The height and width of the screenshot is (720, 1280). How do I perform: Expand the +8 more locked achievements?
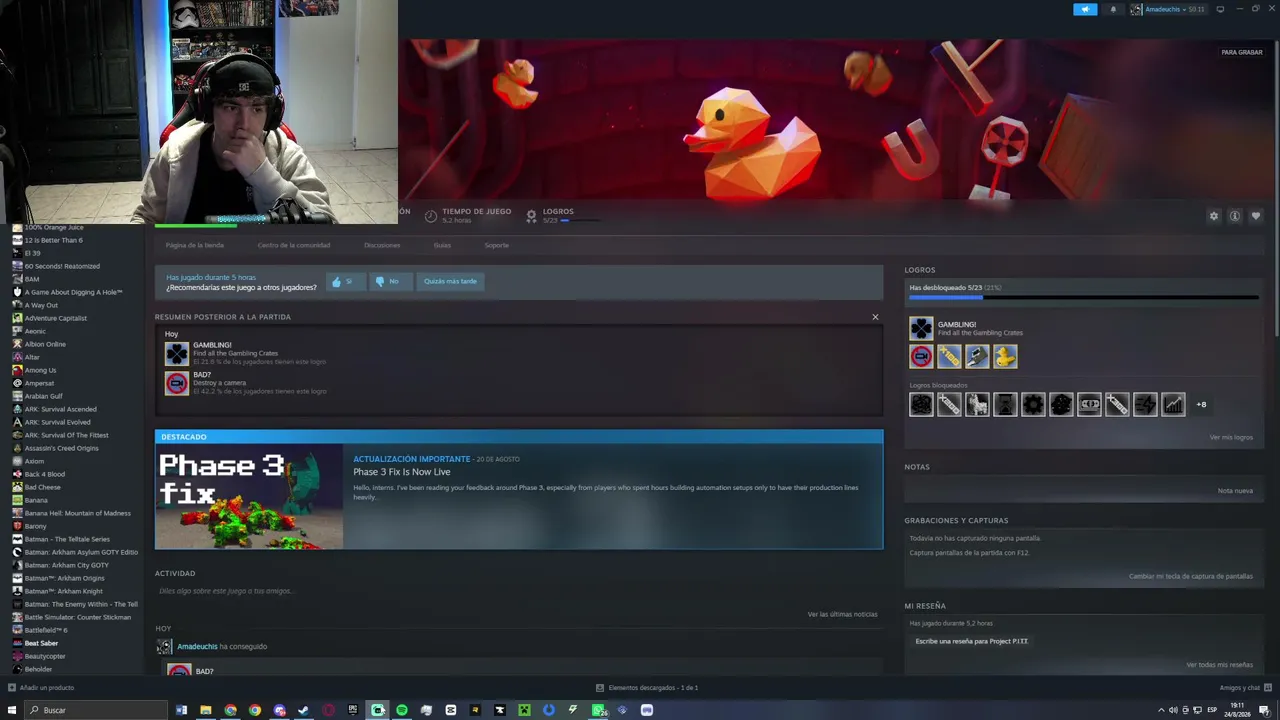coord(1201,405)
